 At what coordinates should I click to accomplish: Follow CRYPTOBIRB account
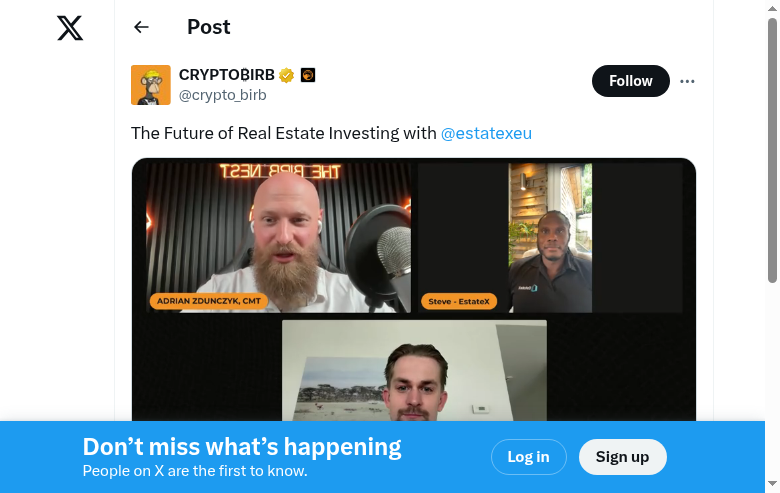coord(630,81)
